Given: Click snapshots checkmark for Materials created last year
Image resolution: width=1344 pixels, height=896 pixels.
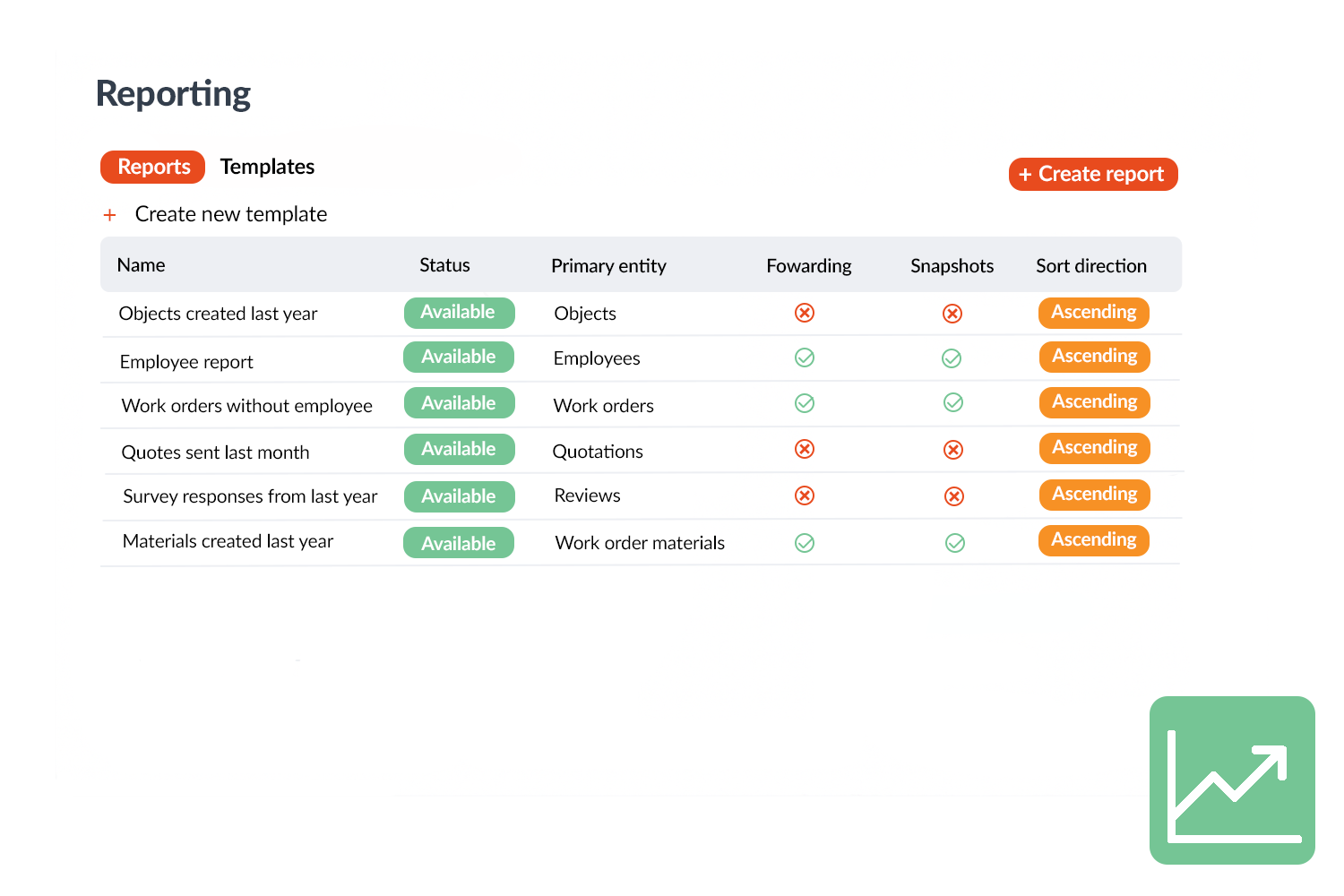Looking at the screenshot, I should coord(955,543).
